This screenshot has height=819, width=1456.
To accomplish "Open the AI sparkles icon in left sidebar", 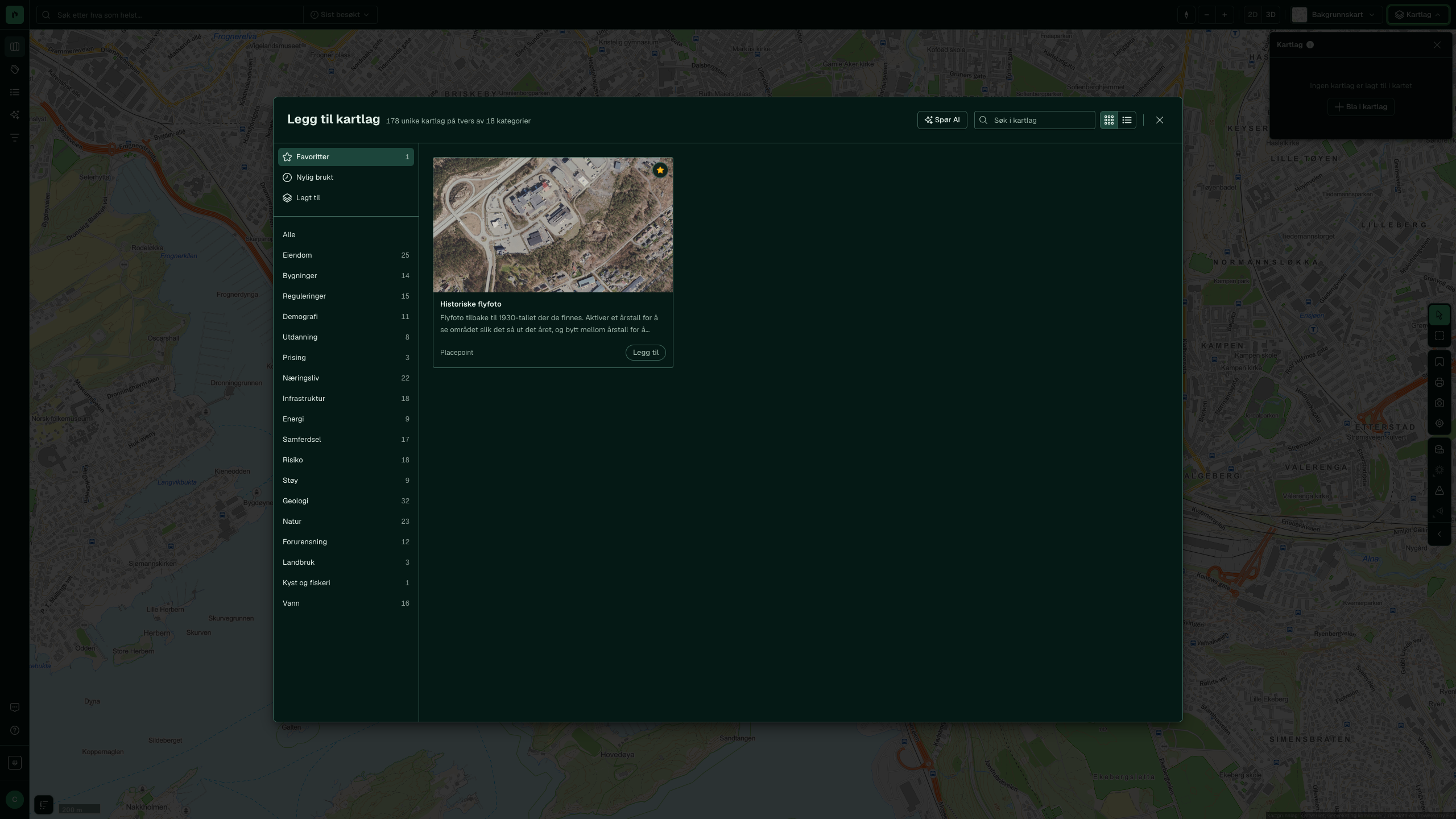I will (x=15, y=115).
